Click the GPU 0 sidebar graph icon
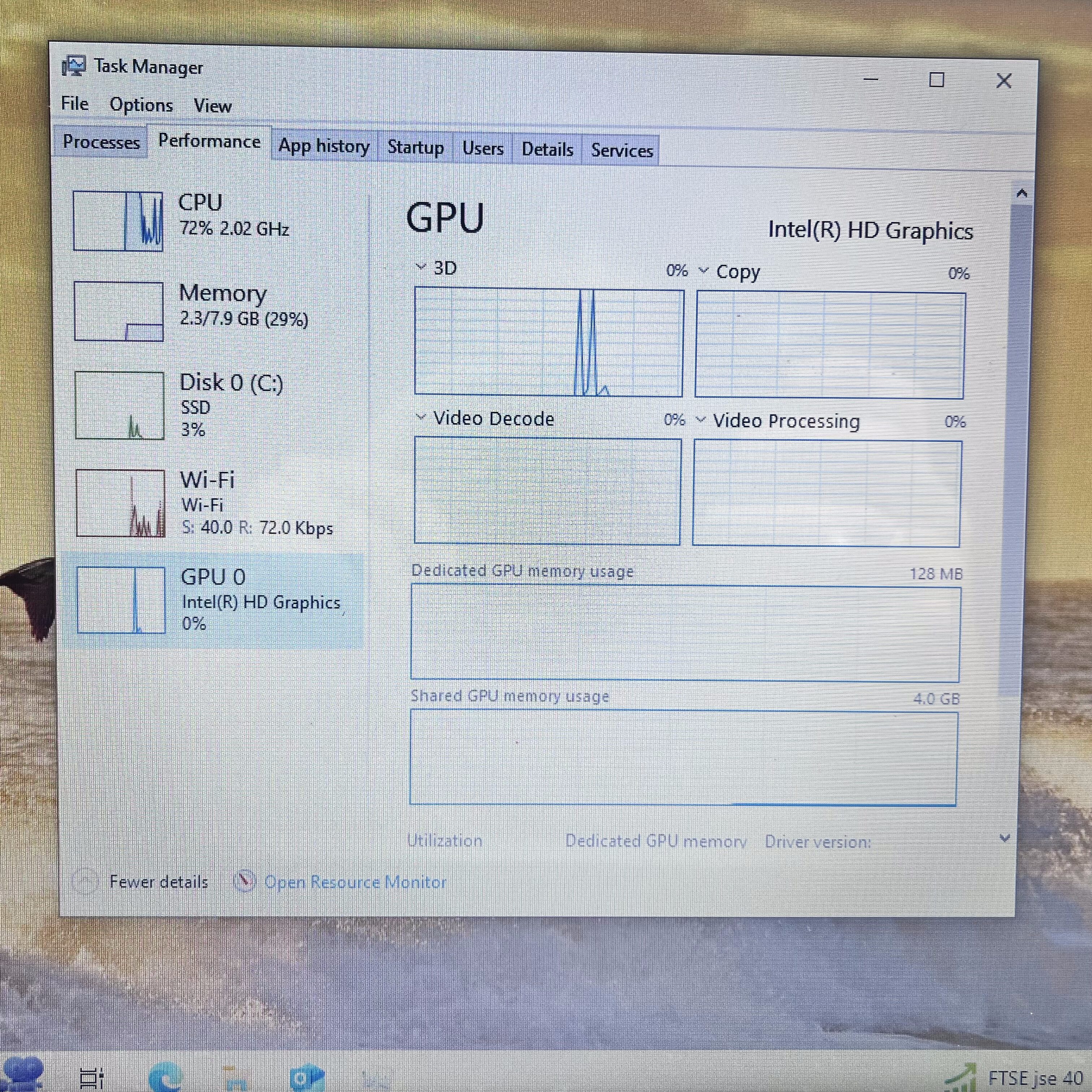Viewport: 1092px width, 1092px height. 121,600
